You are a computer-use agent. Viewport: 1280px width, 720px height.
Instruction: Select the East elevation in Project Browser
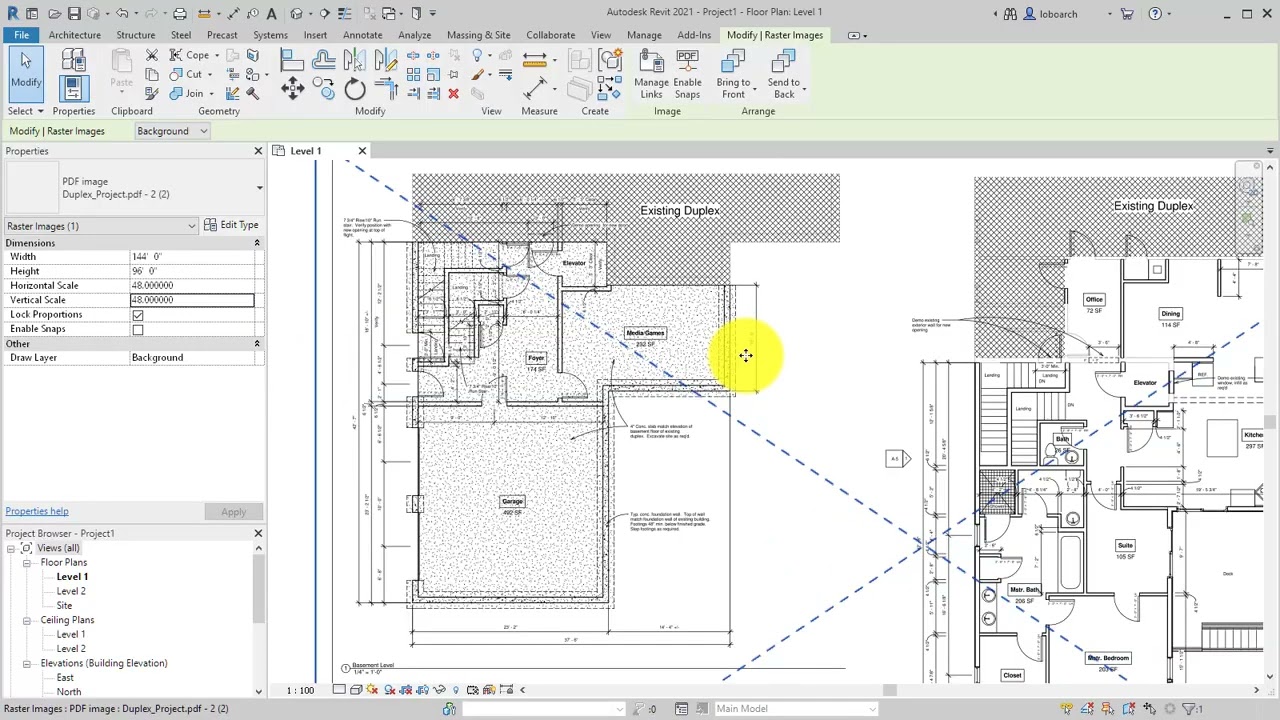tap(65, 678)
